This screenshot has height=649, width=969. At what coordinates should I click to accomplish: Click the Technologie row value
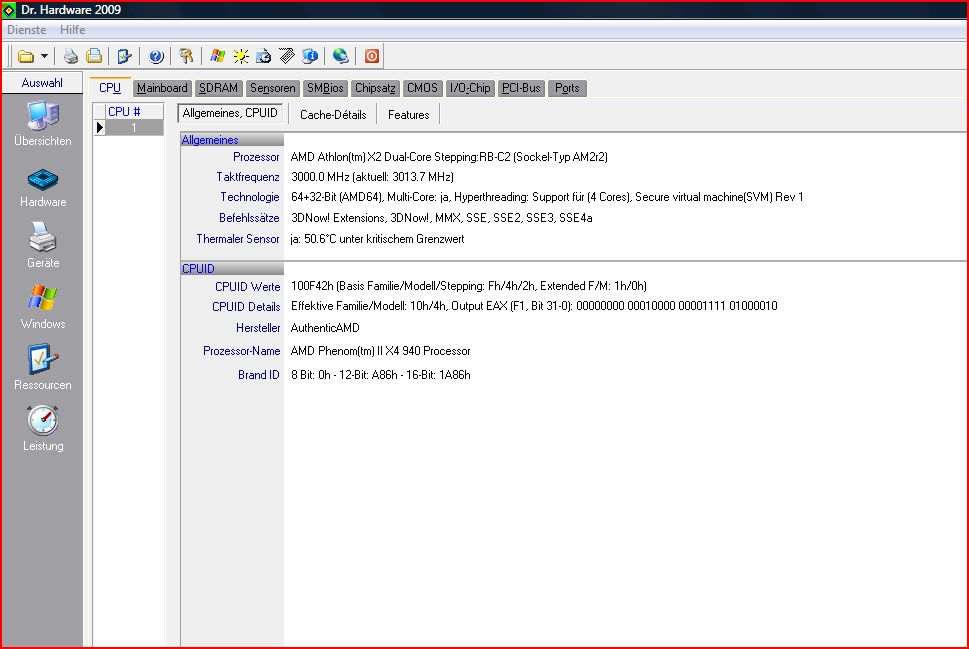coord(547,197)
